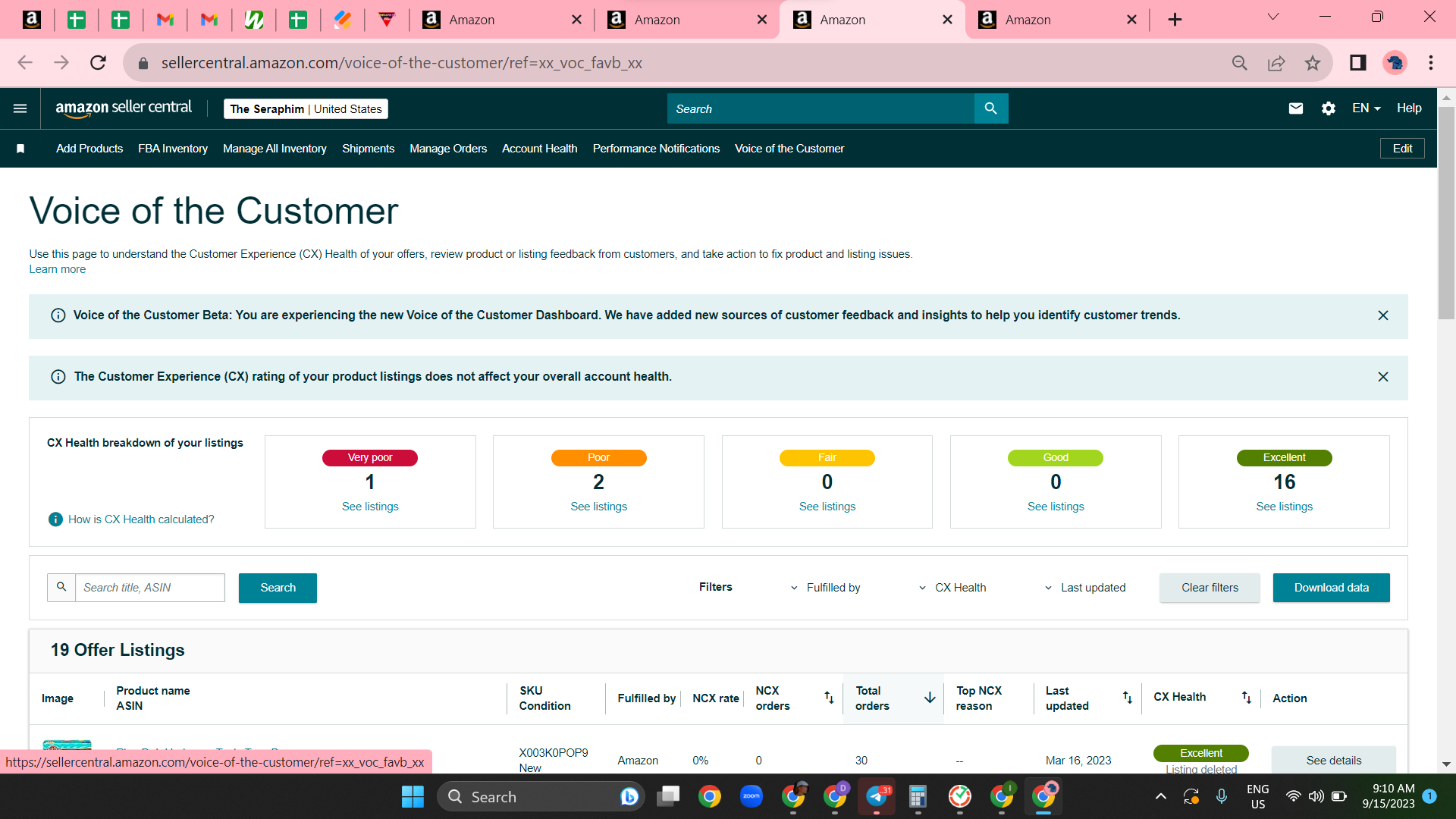
Task: Click the Search title, ASIN input field
Action: pos(150,588)
